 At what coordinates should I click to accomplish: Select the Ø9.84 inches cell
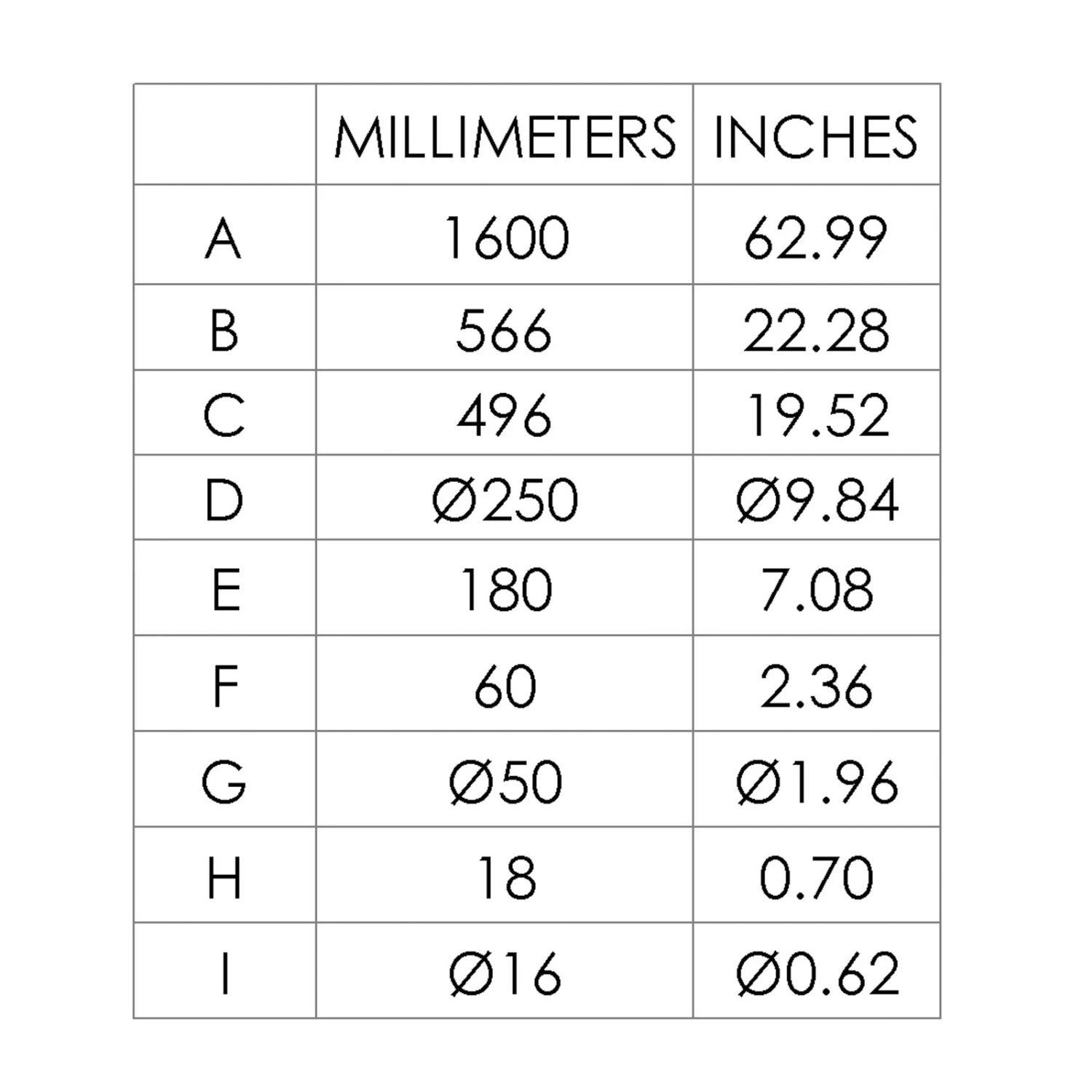(x=817, y=501)
